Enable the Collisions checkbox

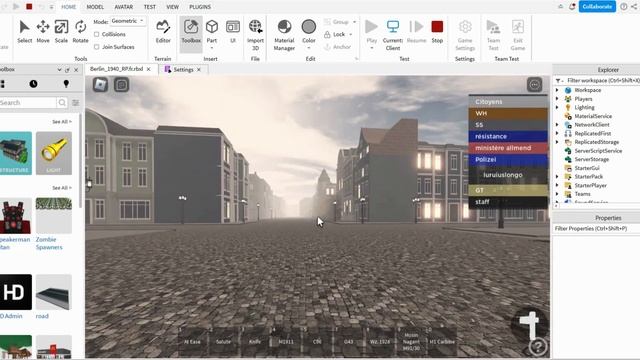97,34
